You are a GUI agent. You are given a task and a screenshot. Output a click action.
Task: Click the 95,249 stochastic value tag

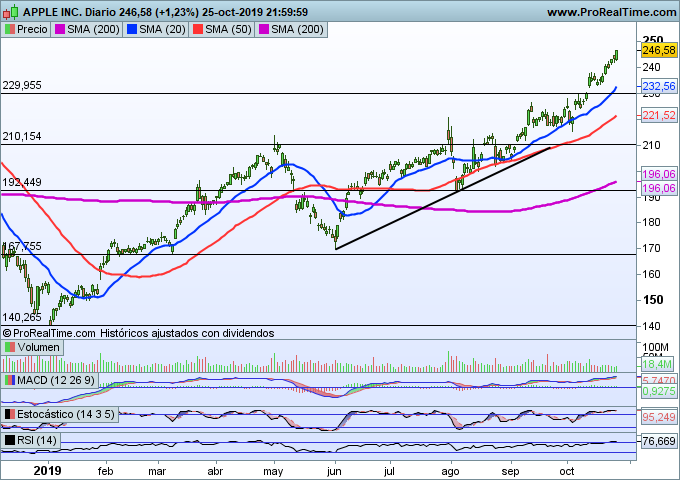pyautogui.click(x=659, y=417)
